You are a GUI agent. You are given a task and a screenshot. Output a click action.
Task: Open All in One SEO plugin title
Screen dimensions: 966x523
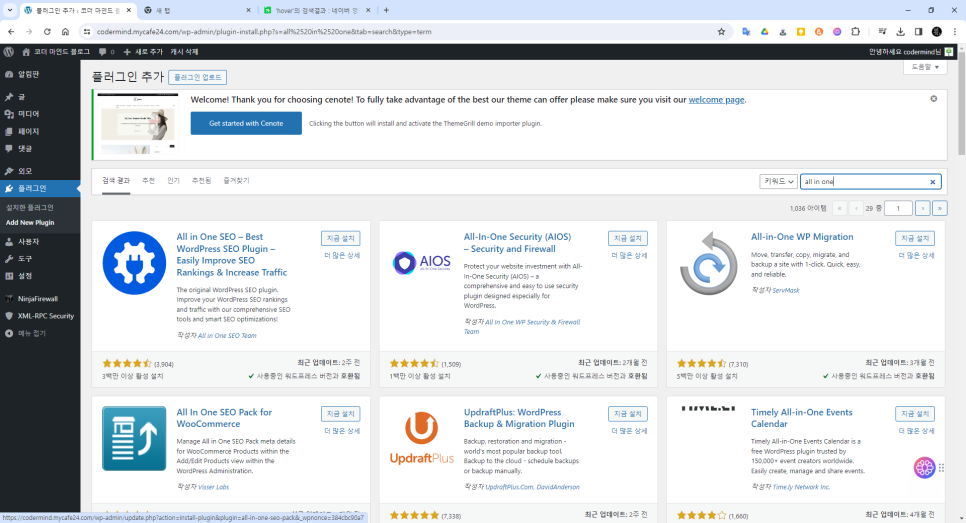click(x=232, y=254)
